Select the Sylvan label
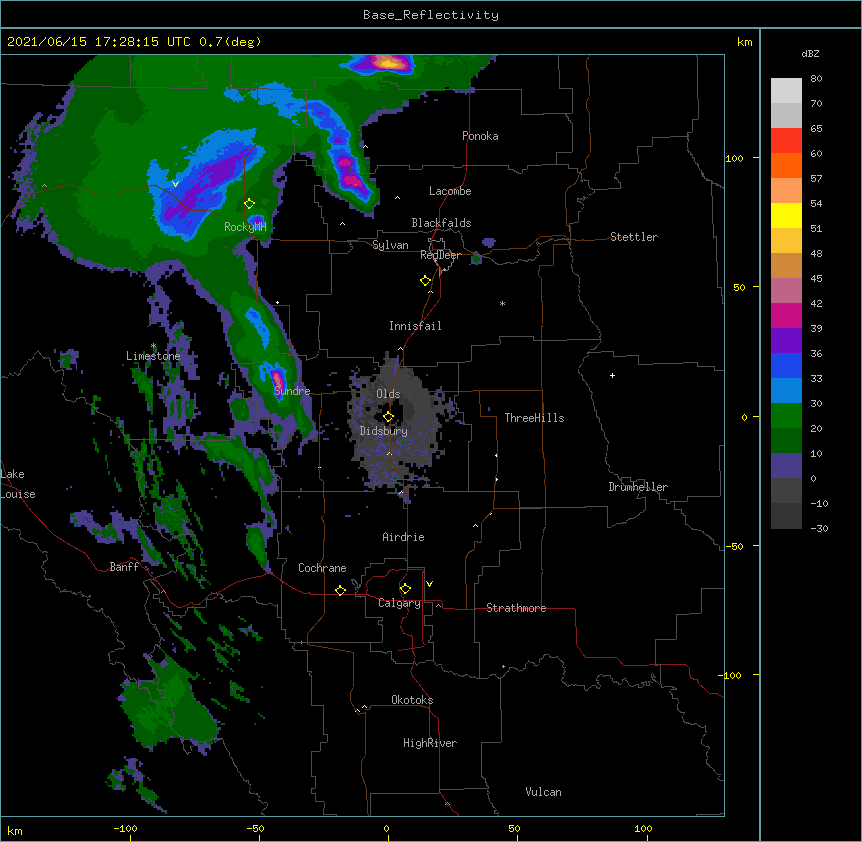 pos(390,245)
